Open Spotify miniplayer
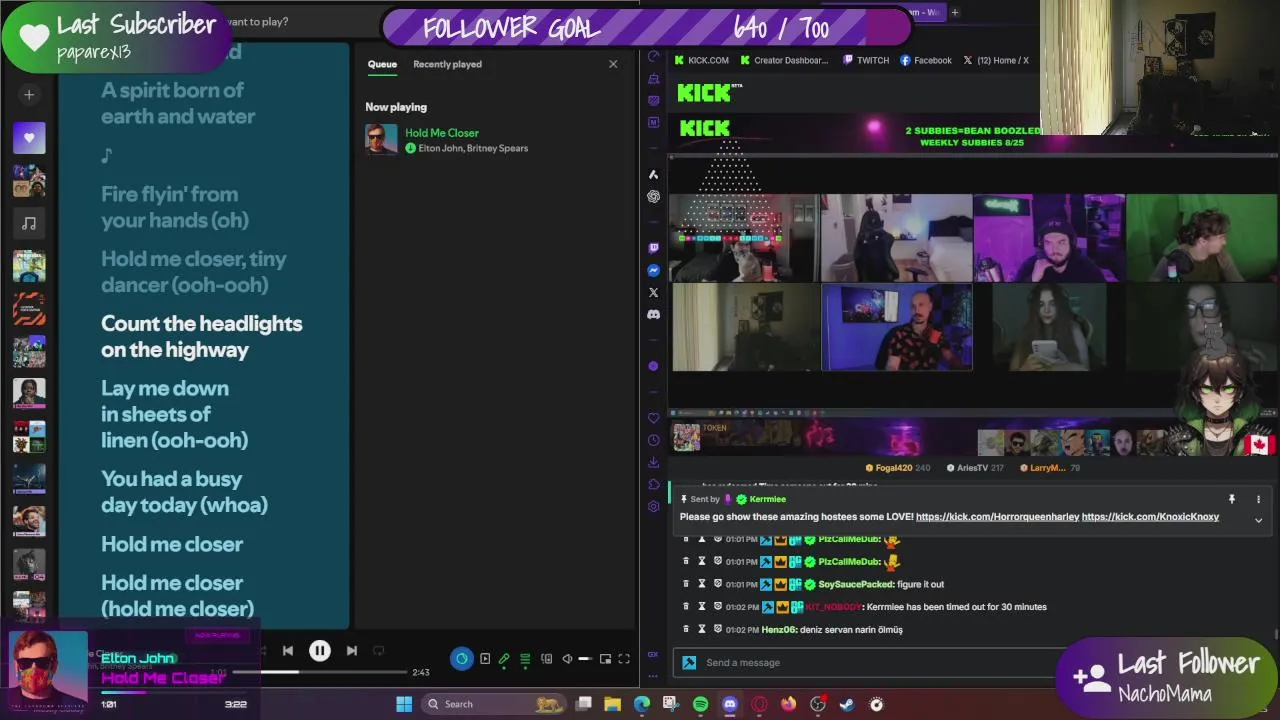Image resolution: width=1280 pixels, height=720 pixels. pyautogui.click(x=605, y=659)
